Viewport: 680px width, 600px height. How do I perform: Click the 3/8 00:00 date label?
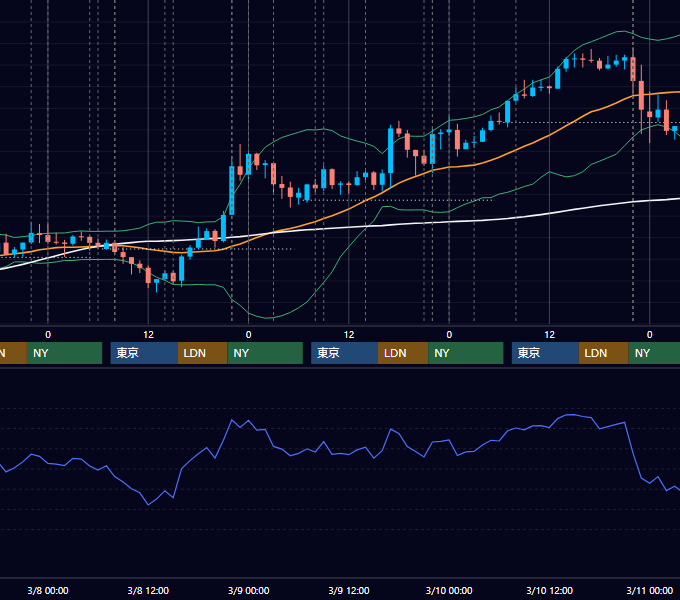48,590
